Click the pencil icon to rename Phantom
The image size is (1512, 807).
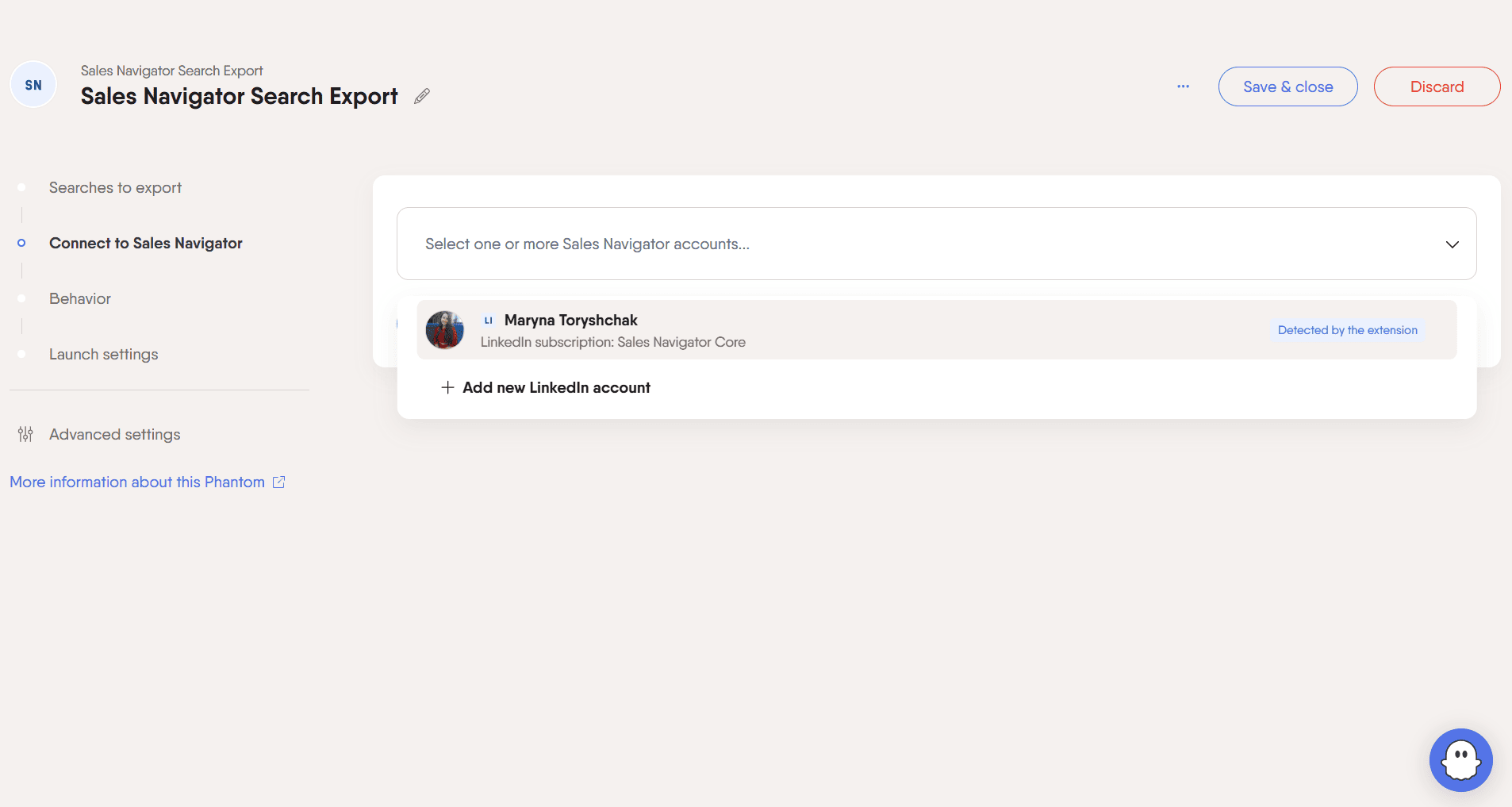pyautogui.click(x=422, y=96)
